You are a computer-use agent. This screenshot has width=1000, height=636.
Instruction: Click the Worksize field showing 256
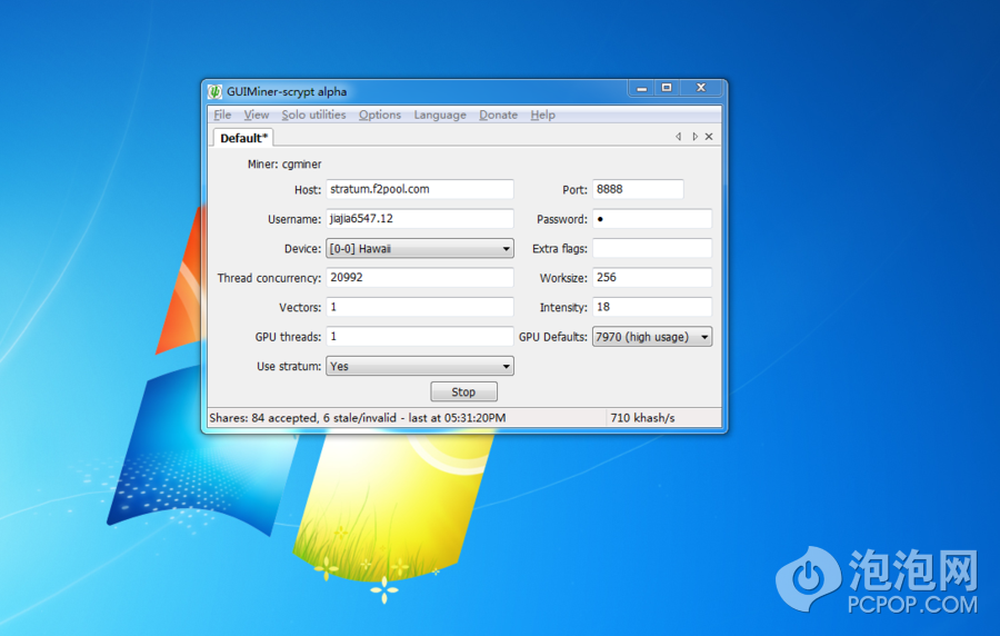click(x=652, y=277)
